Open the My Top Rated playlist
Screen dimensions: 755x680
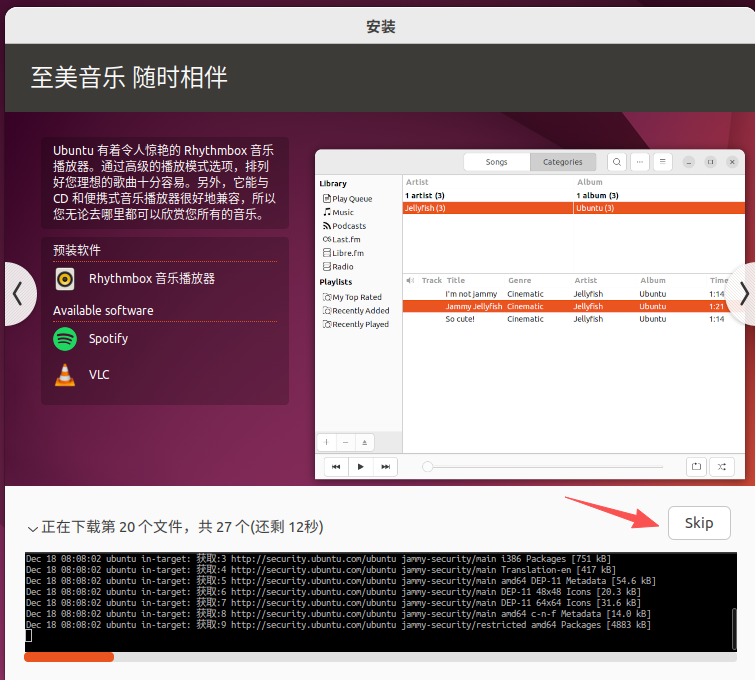pyautogui.click(x=352, y=297)
